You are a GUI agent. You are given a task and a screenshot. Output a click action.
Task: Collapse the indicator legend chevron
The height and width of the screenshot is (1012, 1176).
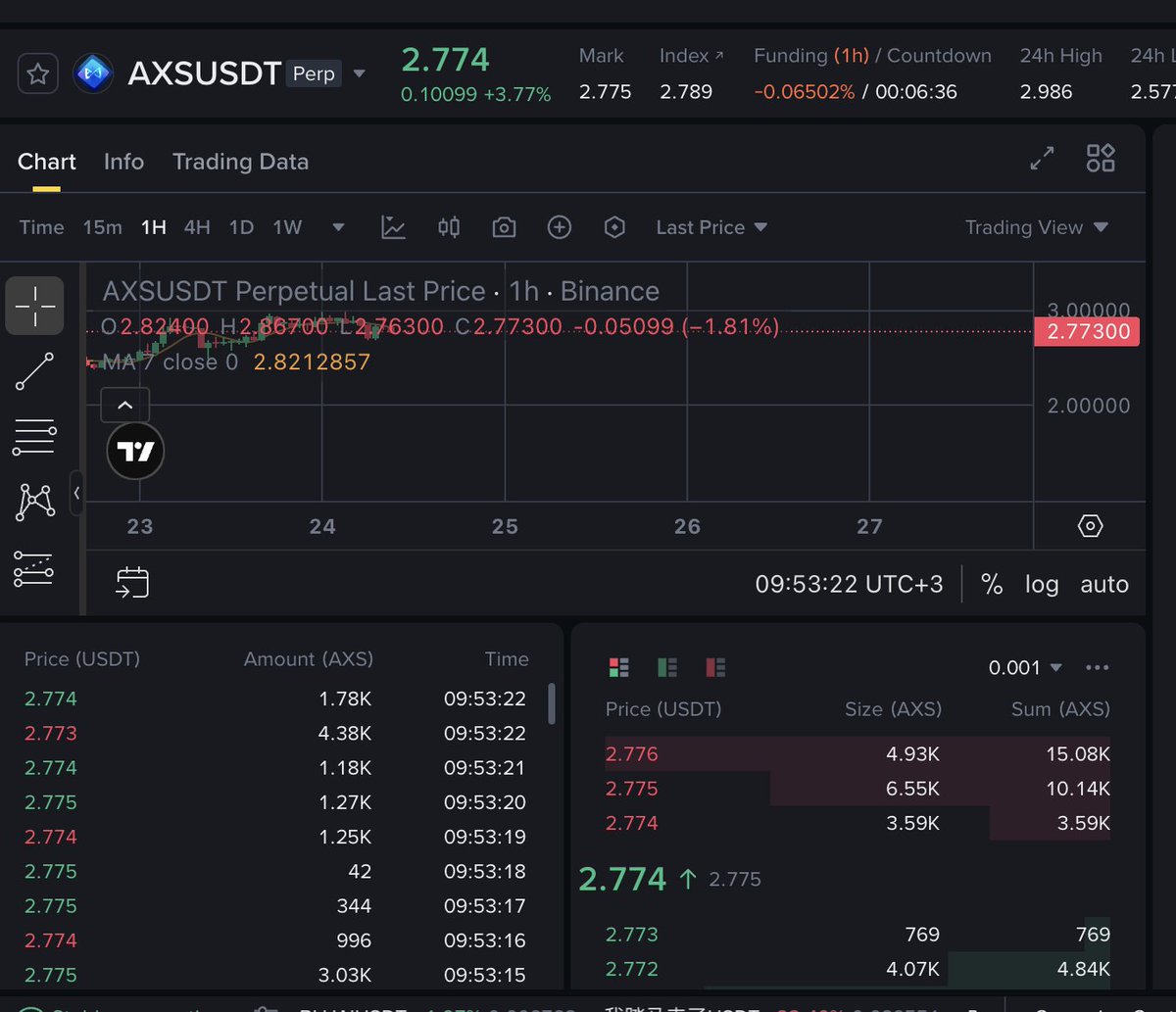(125, 404)
